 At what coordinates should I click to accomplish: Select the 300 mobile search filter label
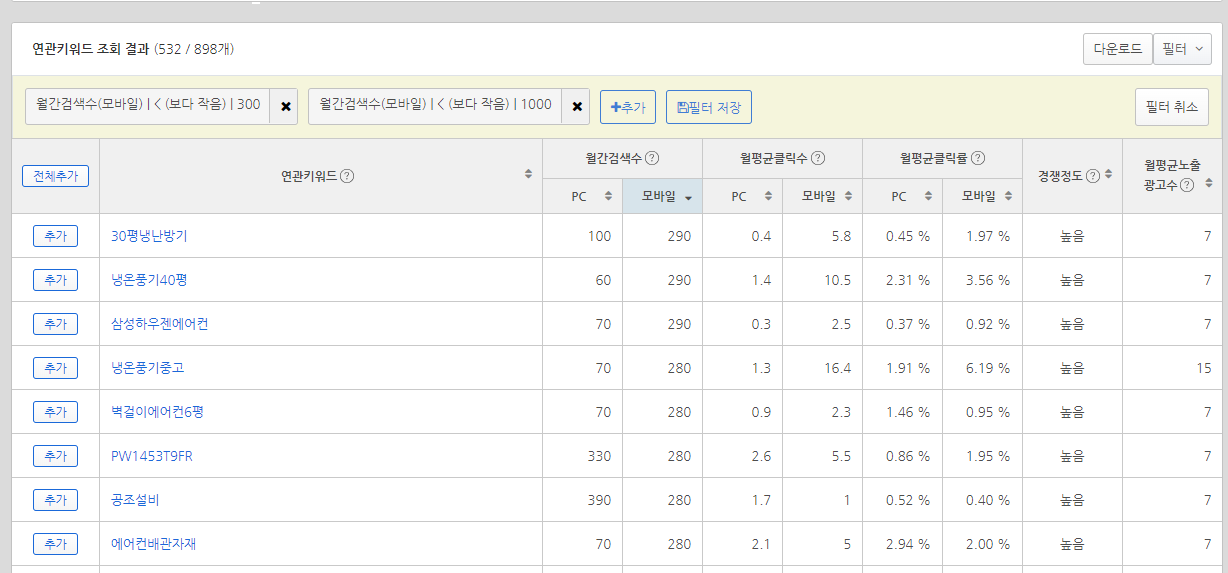[x=148, y=106]
